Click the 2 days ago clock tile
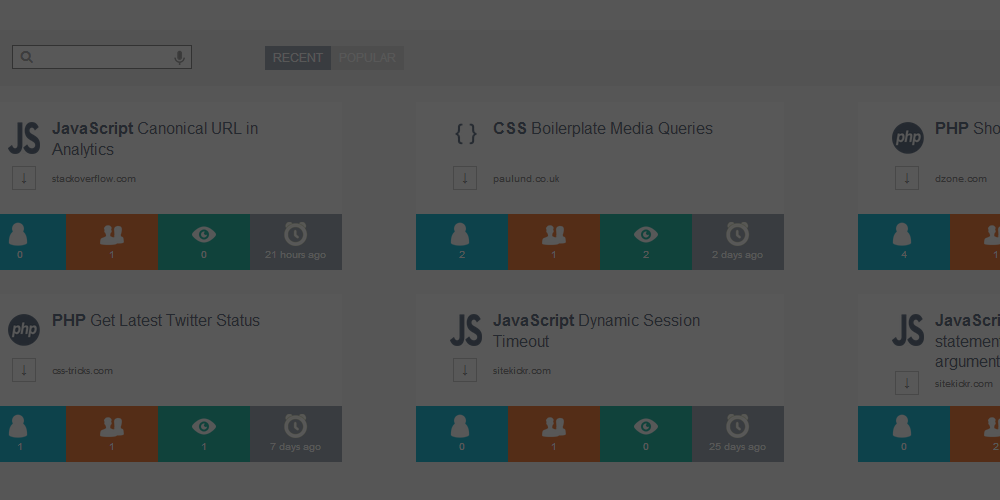The image size is (1000, 500). click(x=738, y=242)
